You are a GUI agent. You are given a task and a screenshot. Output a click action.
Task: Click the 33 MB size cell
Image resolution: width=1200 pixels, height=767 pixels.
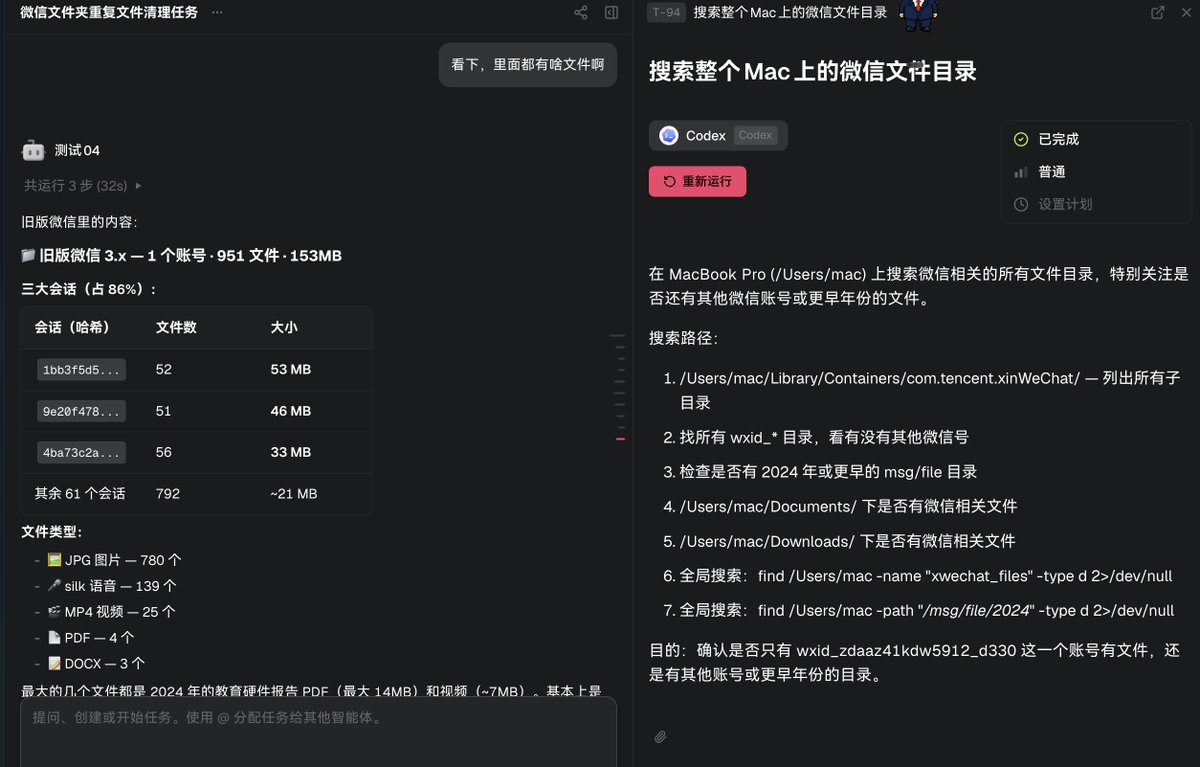click(291, 452)
